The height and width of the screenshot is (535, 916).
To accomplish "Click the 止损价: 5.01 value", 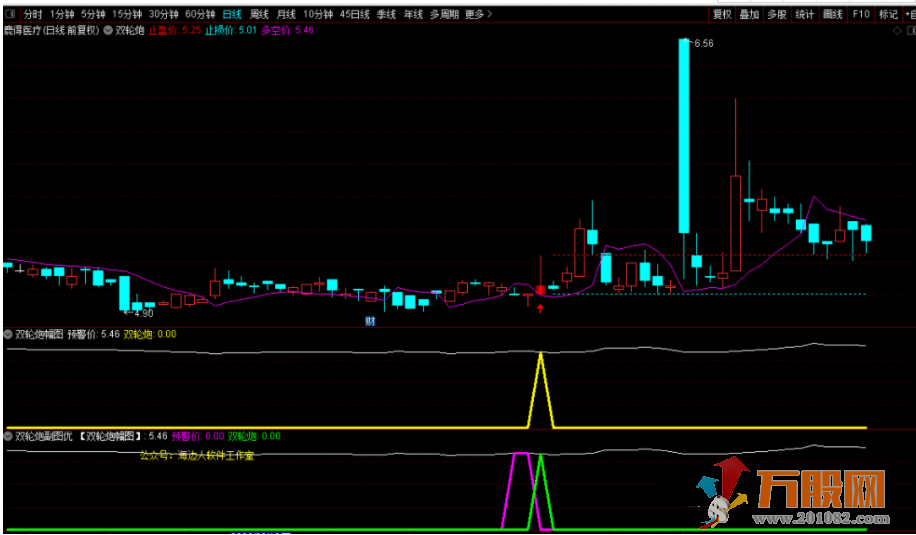I will click(x=231, y=30).
